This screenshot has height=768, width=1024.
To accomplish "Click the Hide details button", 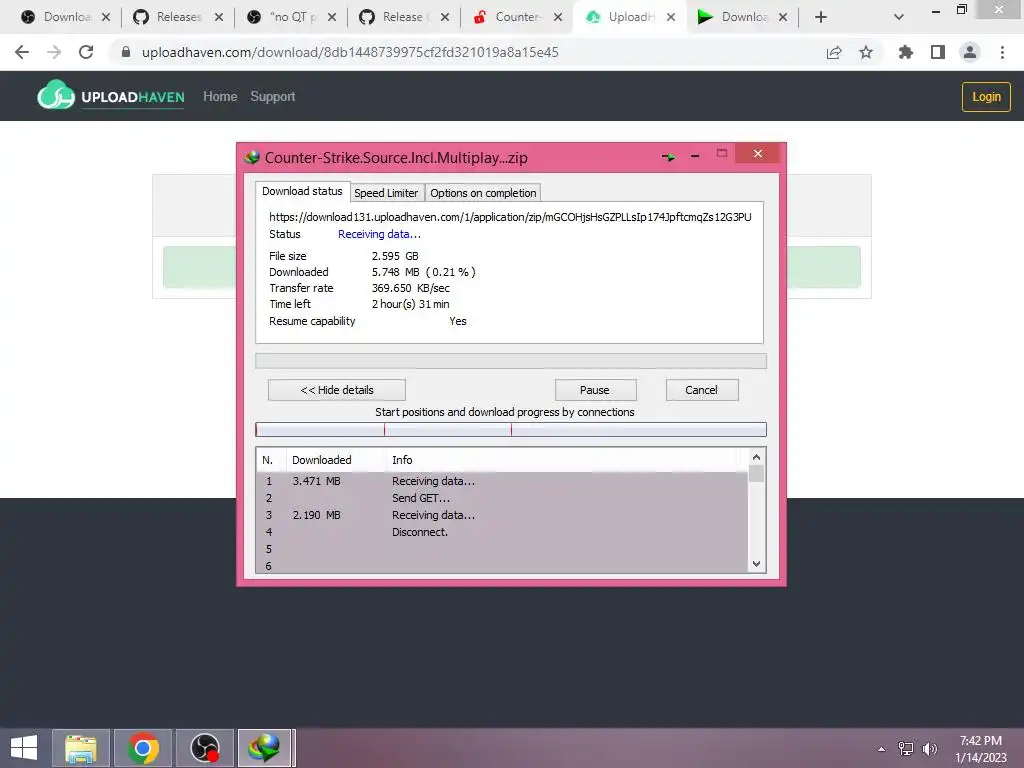I will point(337,390).
